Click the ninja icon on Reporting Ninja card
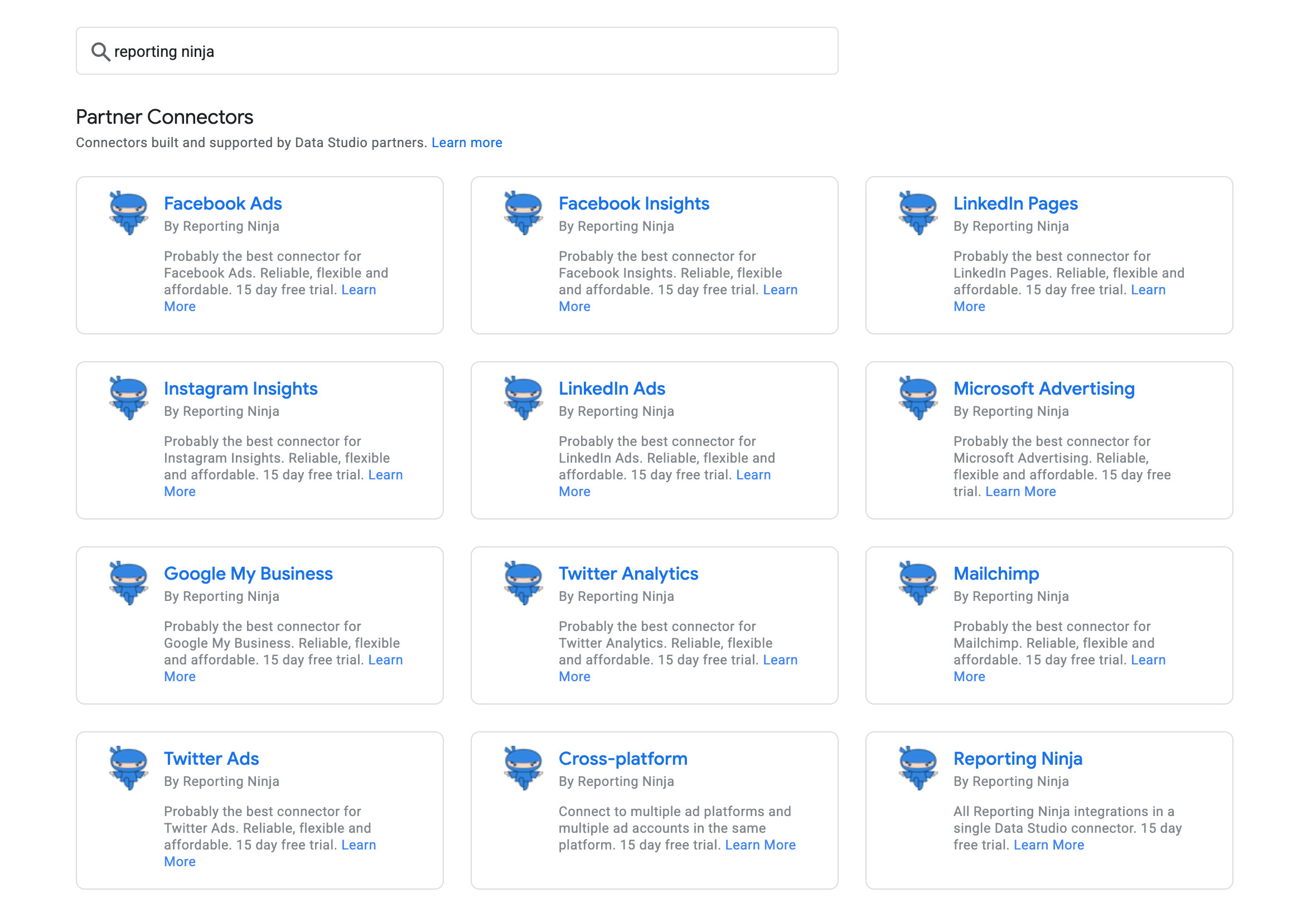This screenshot has height=903, width=1316. pyautogui.click(x=918, y=768)
